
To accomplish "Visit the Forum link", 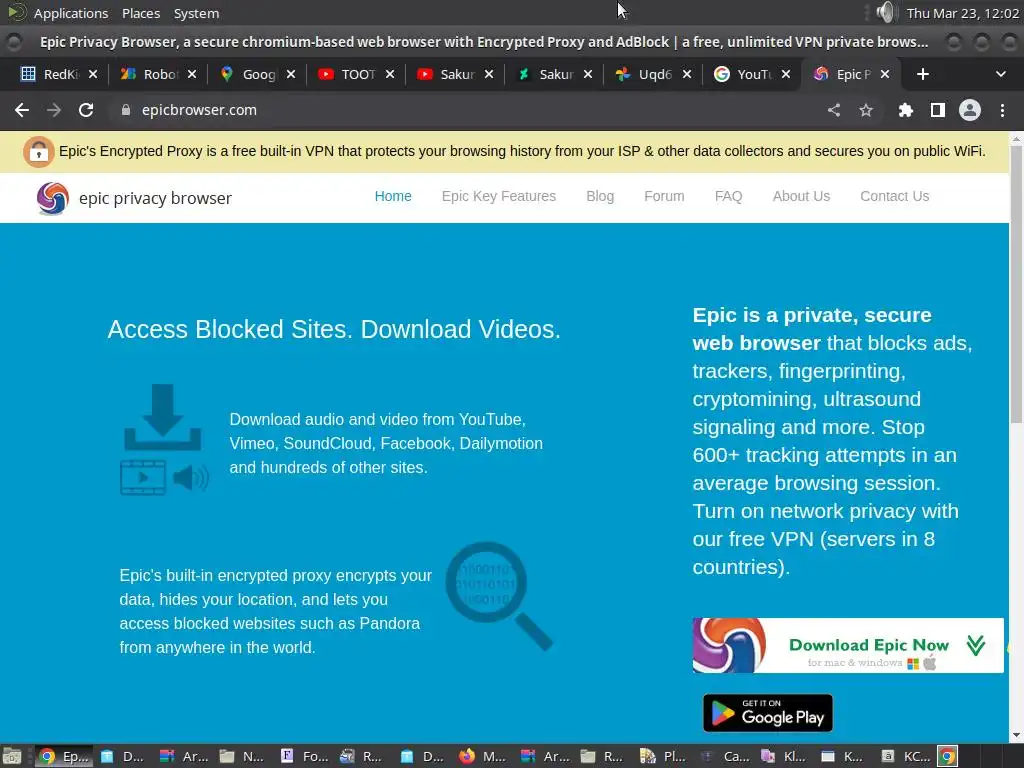I will coord(664,197).
